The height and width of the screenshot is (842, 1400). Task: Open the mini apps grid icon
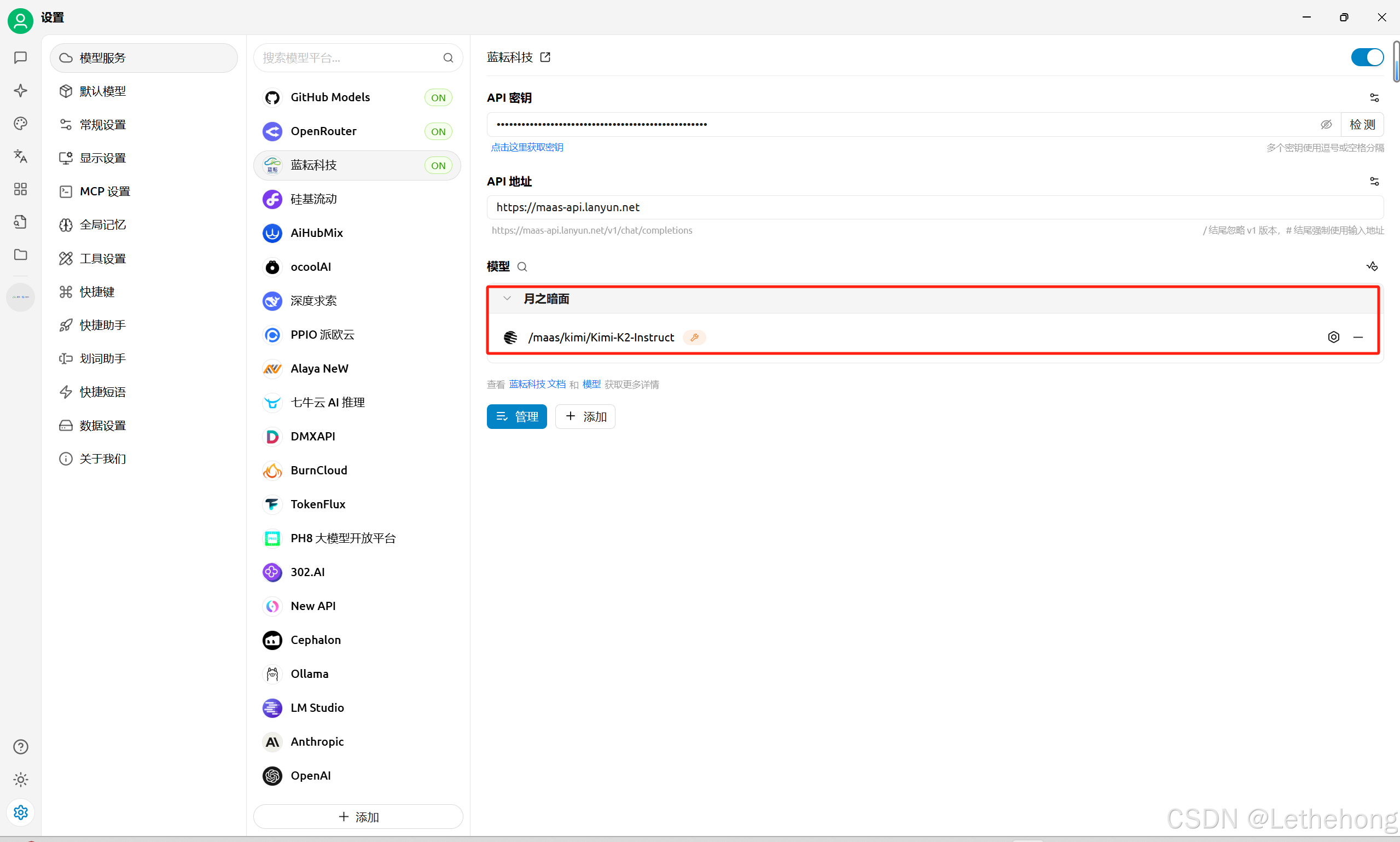[20, 189]
